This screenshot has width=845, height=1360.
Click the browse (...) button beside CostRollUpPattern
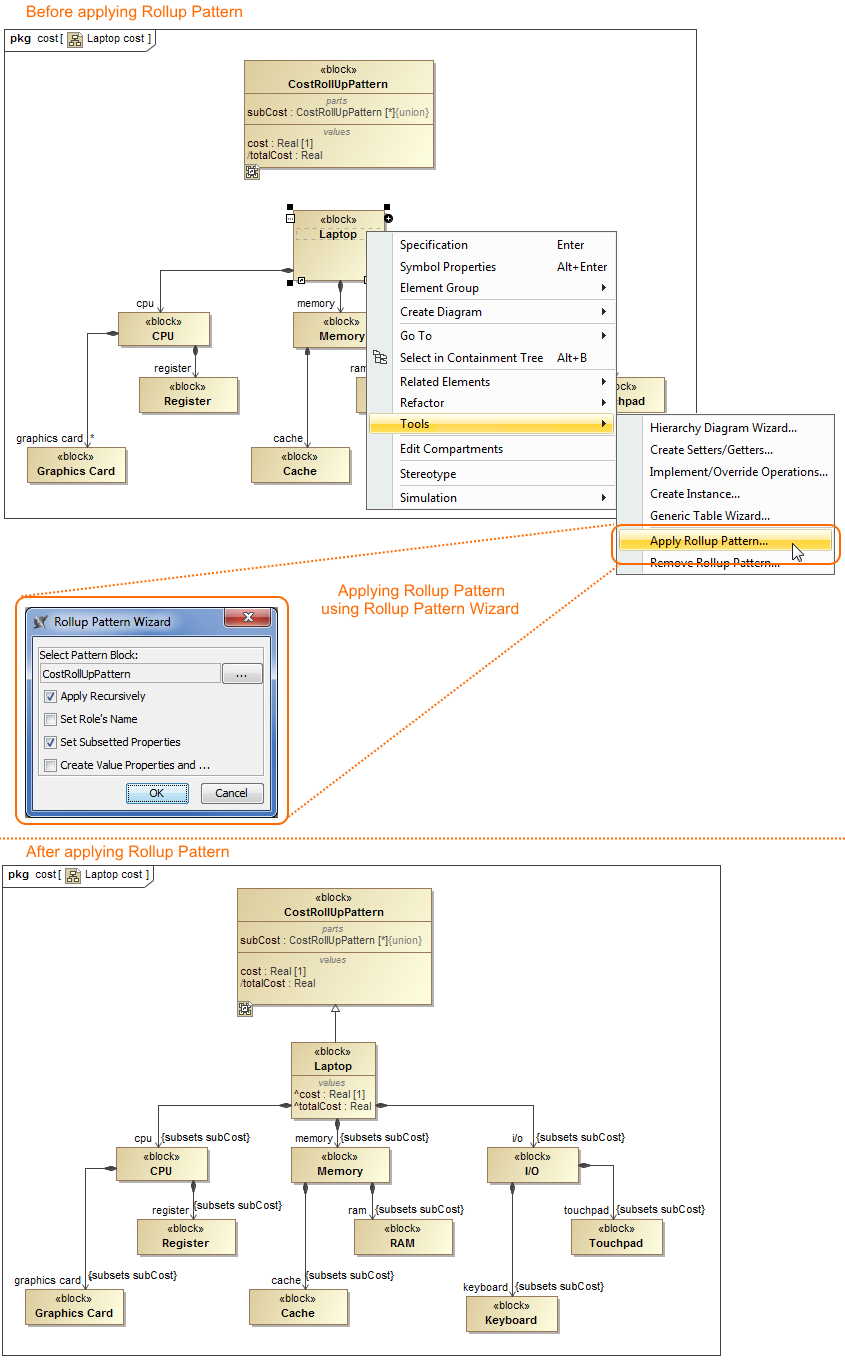[x=242, y=674]
